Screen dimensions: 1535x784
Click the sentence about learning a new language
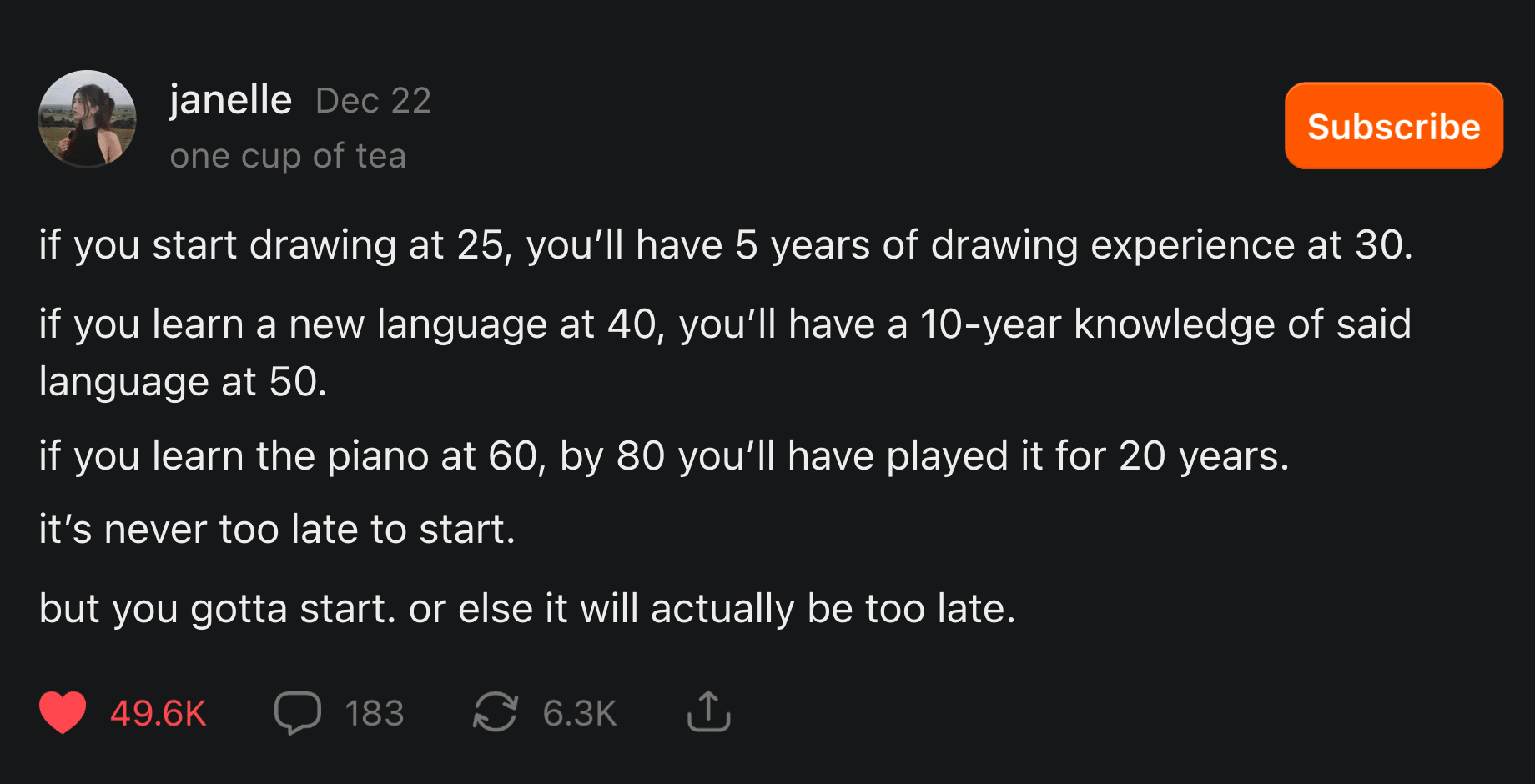pos(724,324)
